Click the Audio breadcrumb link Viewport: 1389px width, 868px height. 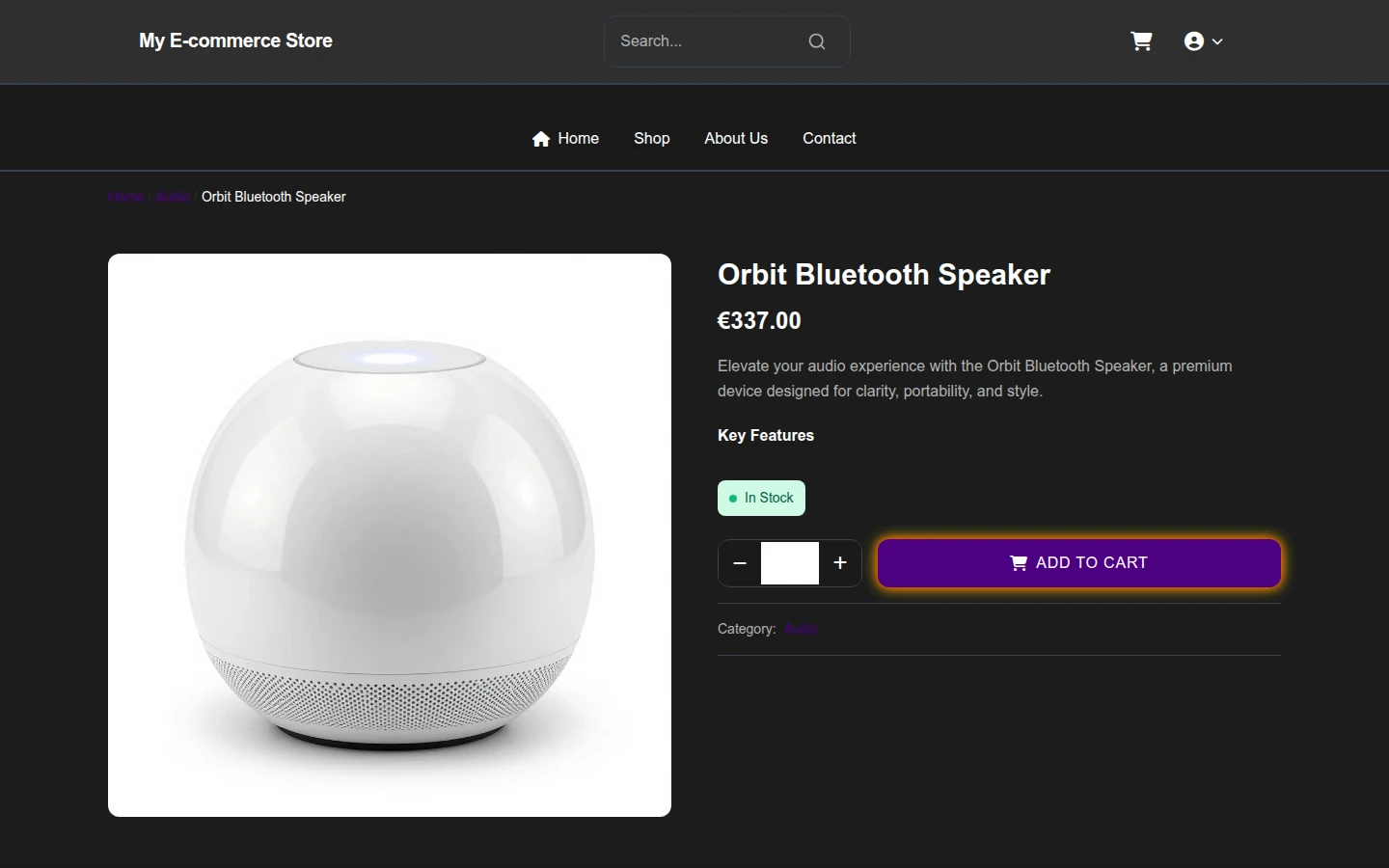(173, 197)
